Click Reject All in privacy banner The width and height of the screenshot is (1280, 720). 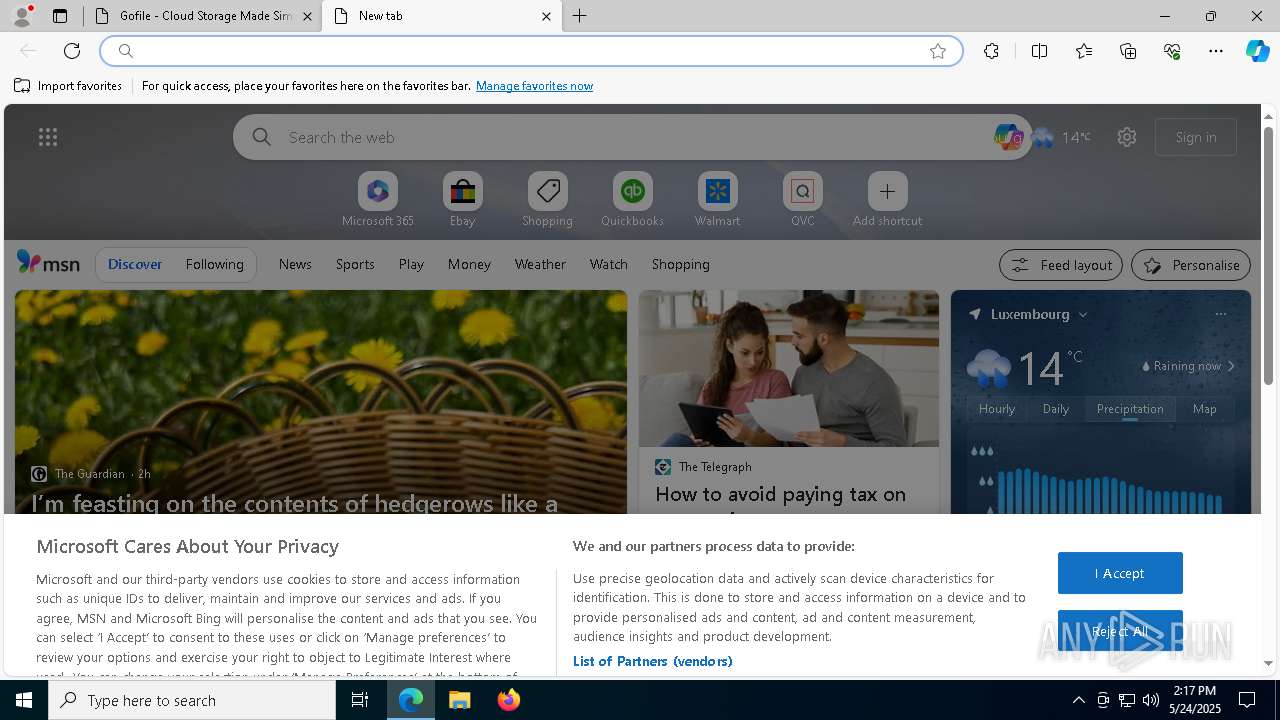click(x=1120, y=631)
